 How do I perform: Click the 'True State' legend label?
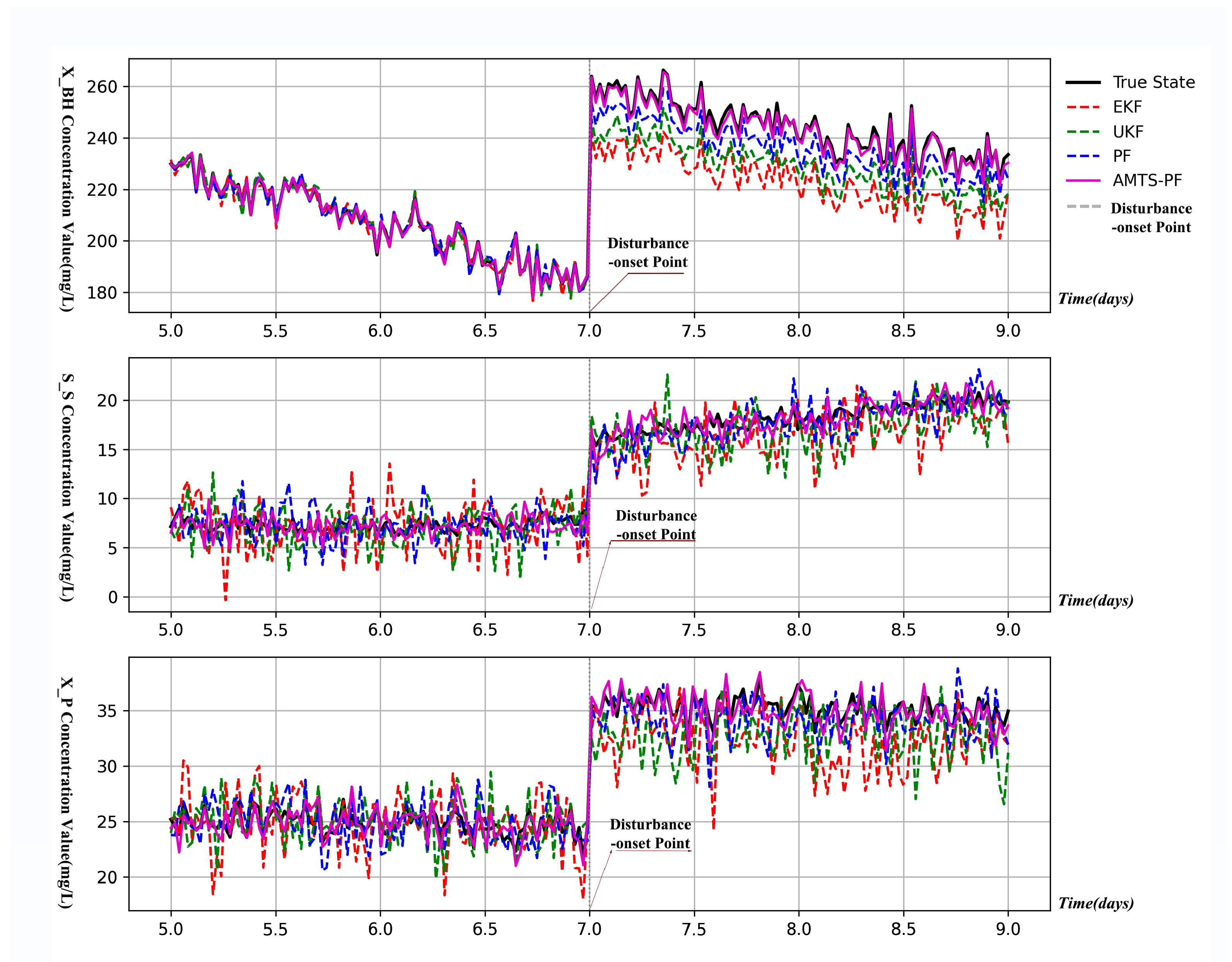click(x=1153, y=82)
